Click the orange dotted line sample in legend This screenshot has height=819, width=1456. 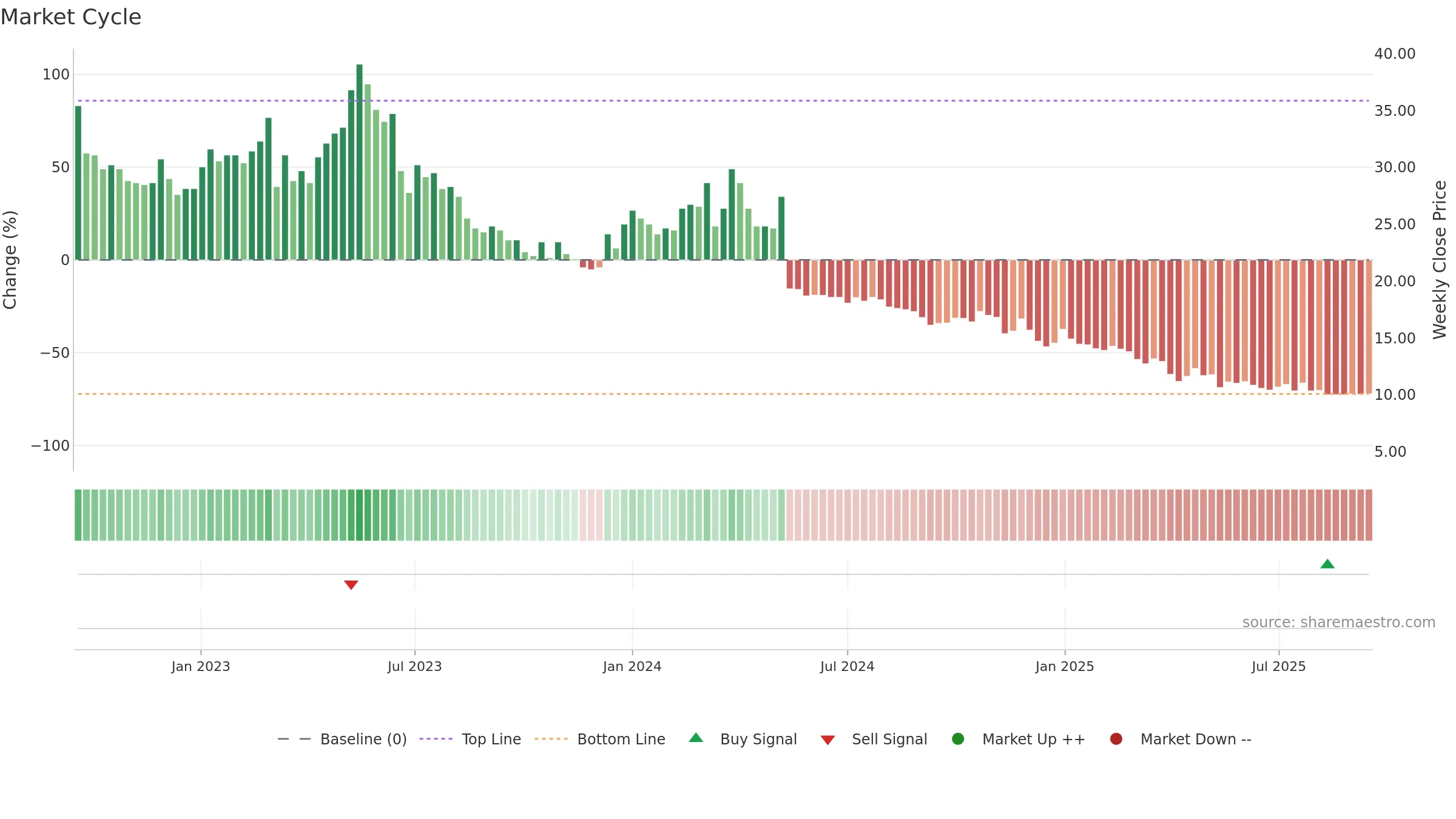551,739
